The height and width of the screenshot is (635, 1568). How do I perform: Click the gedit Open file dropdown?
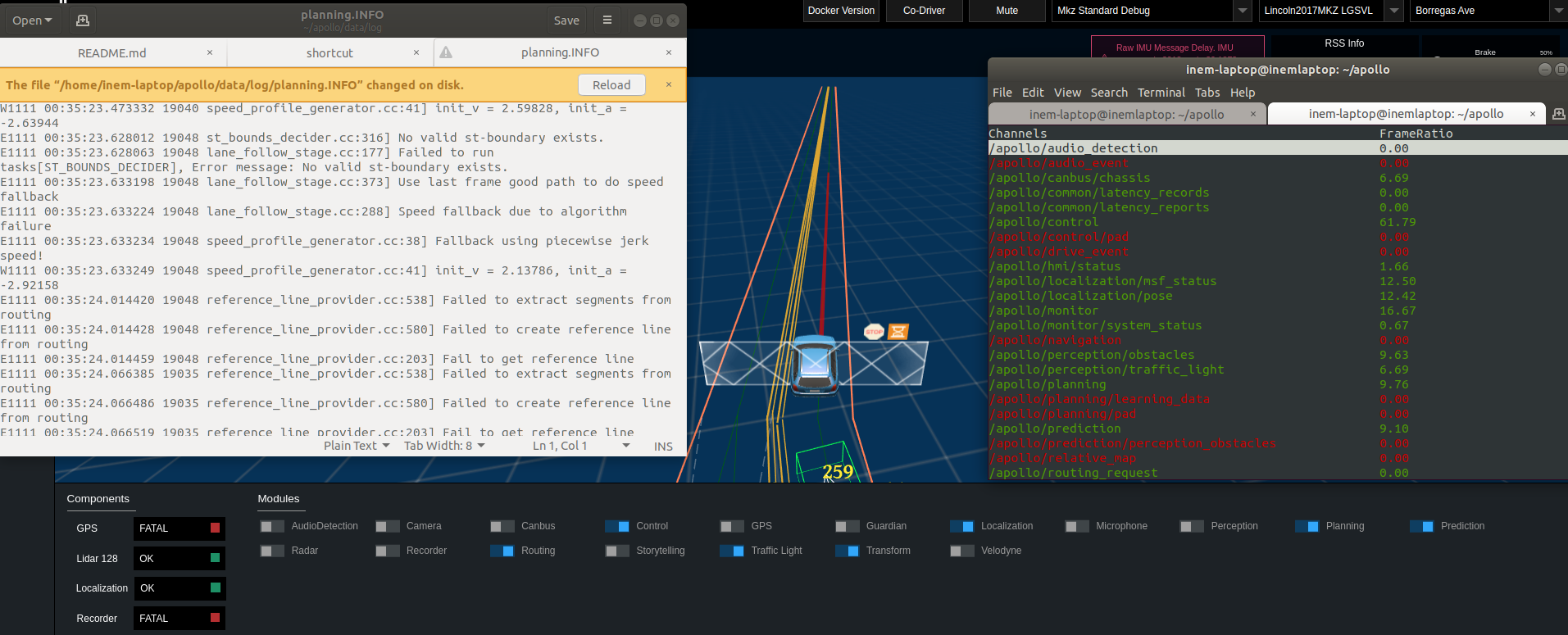tap(32, 20)
